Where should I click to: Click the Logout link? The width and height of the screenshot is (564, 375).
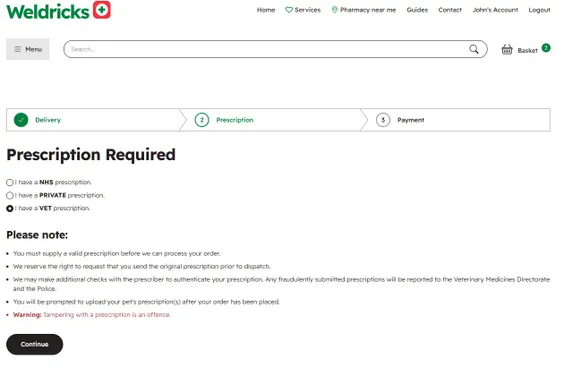tap(539, 10)
